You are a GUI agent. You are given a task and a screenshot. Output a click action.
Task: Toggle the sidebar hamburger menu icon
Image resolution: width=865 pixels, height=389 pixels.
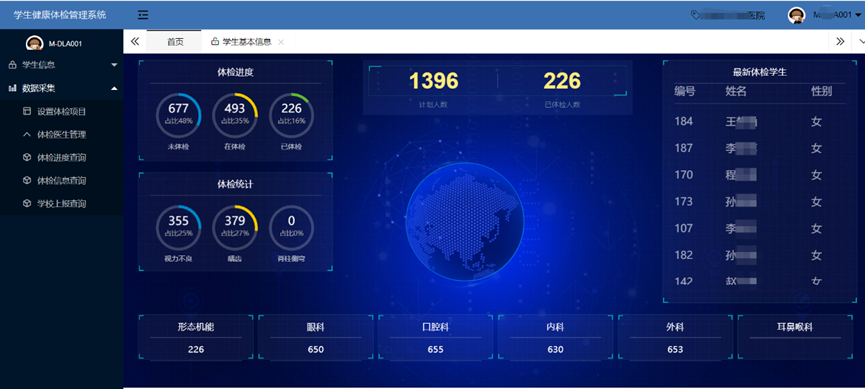tap(143, 15)
